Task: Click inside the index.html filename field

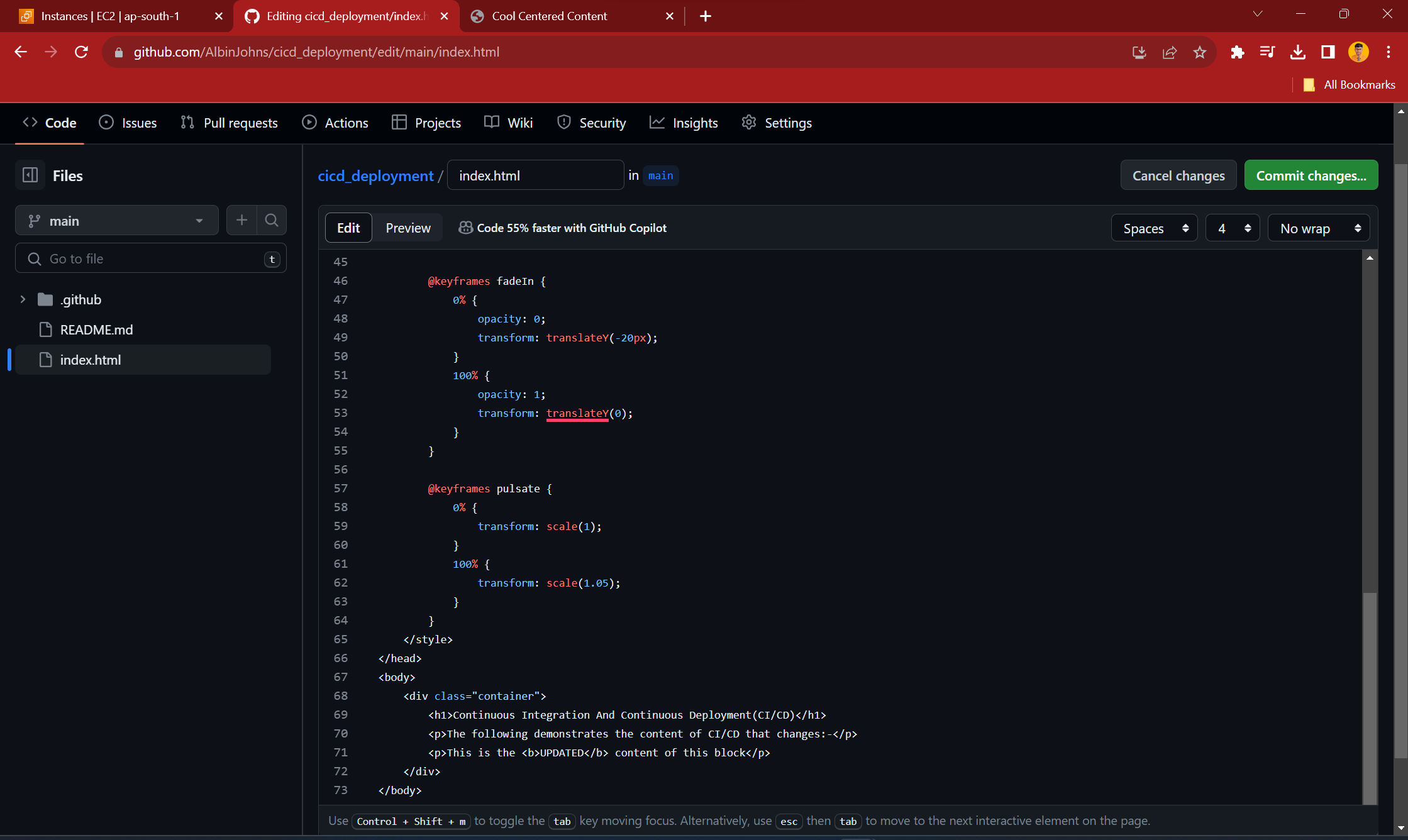Action: [x=535, y=175]
